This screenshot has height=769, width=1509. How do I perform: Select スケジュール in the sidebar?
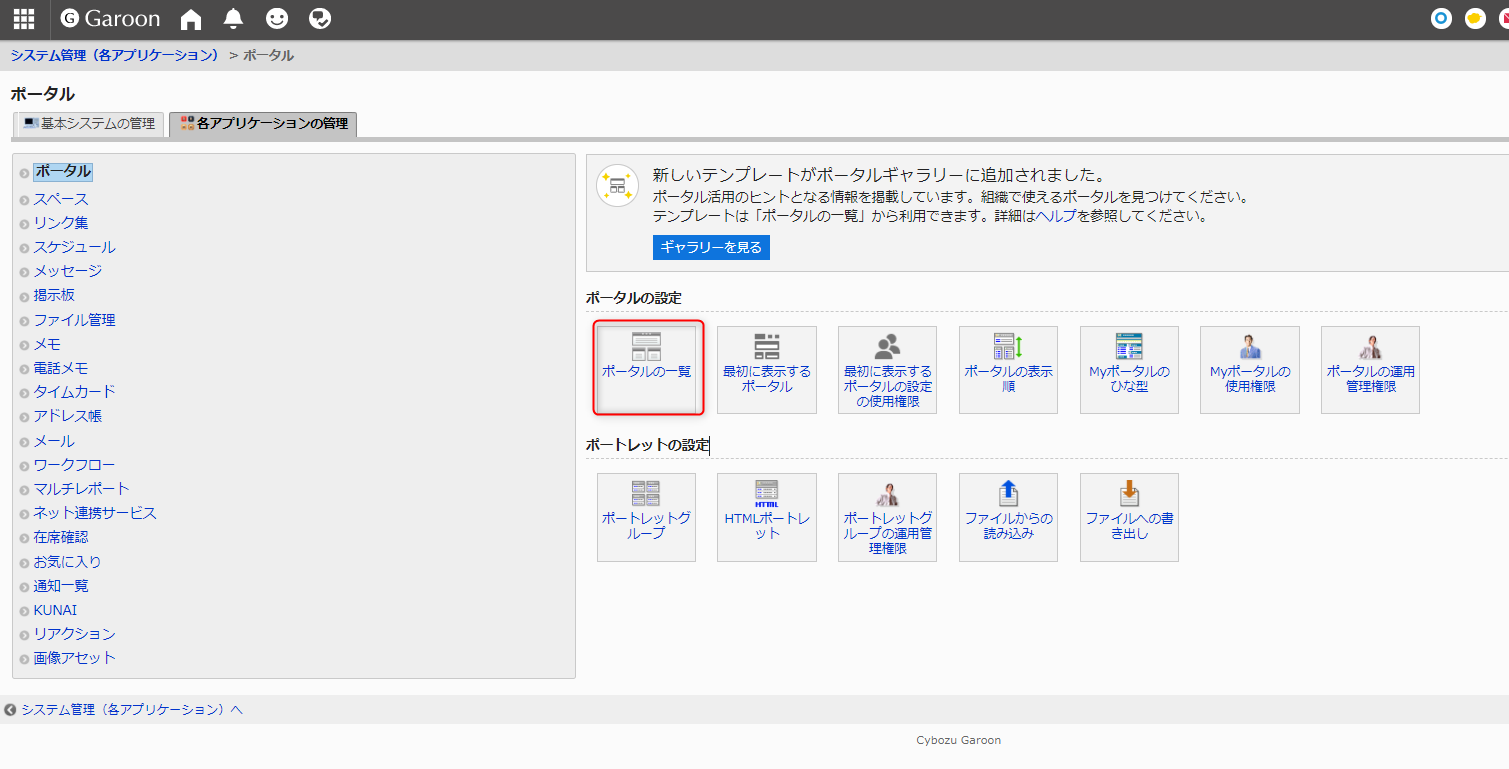click(74, 247)
